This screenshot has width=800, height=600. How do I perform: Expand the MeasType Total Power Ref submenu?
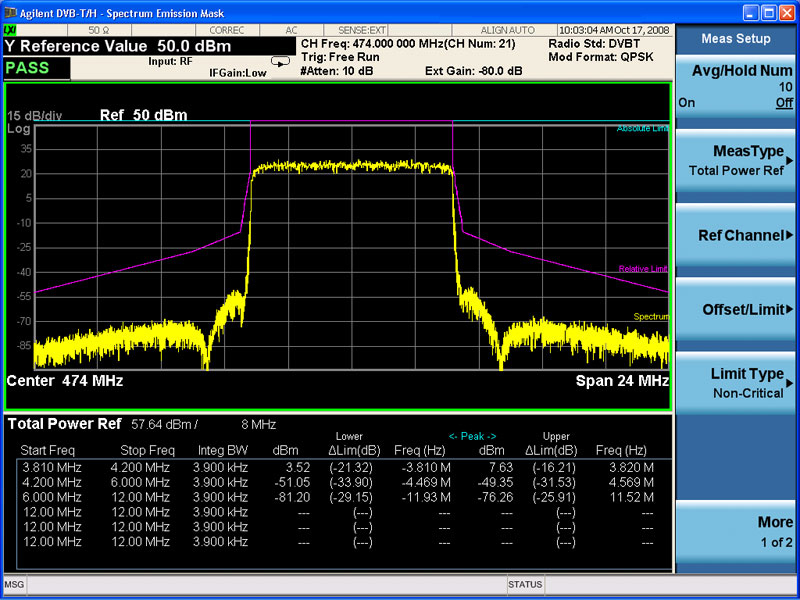[x=737, y=160]
